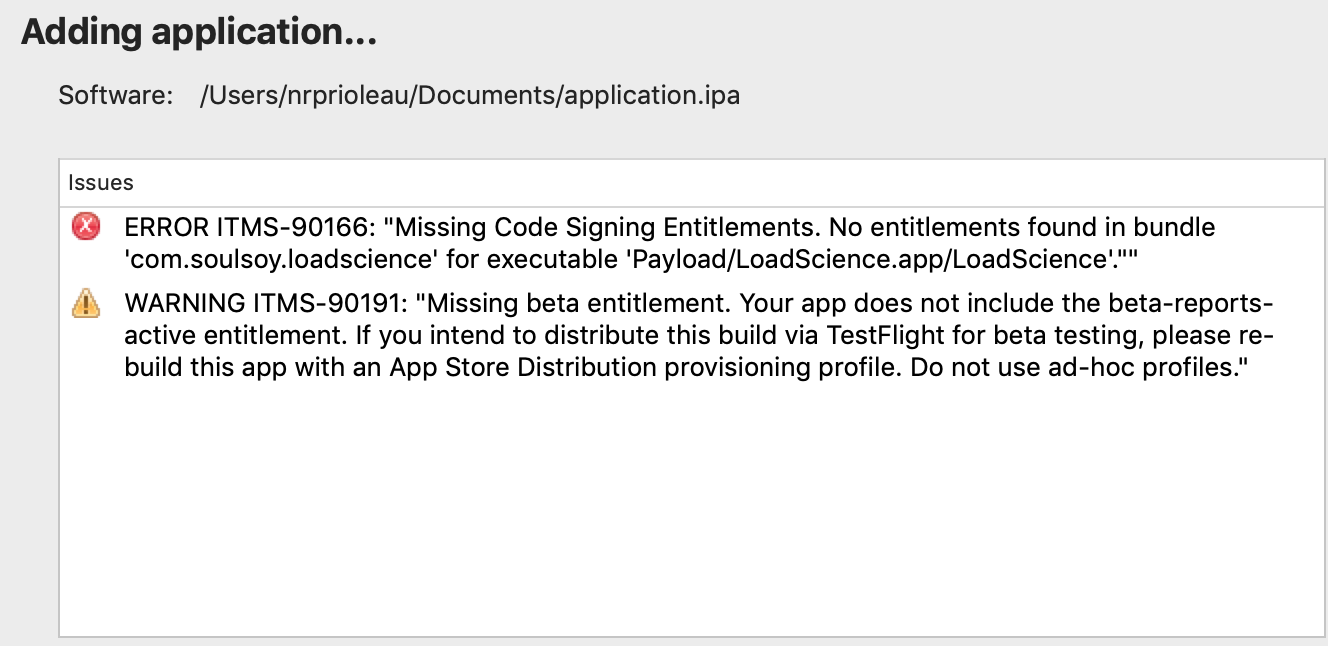
Task: Click the /Users/nrprioleau/Documents folder path portion
Action: (380, 96)
